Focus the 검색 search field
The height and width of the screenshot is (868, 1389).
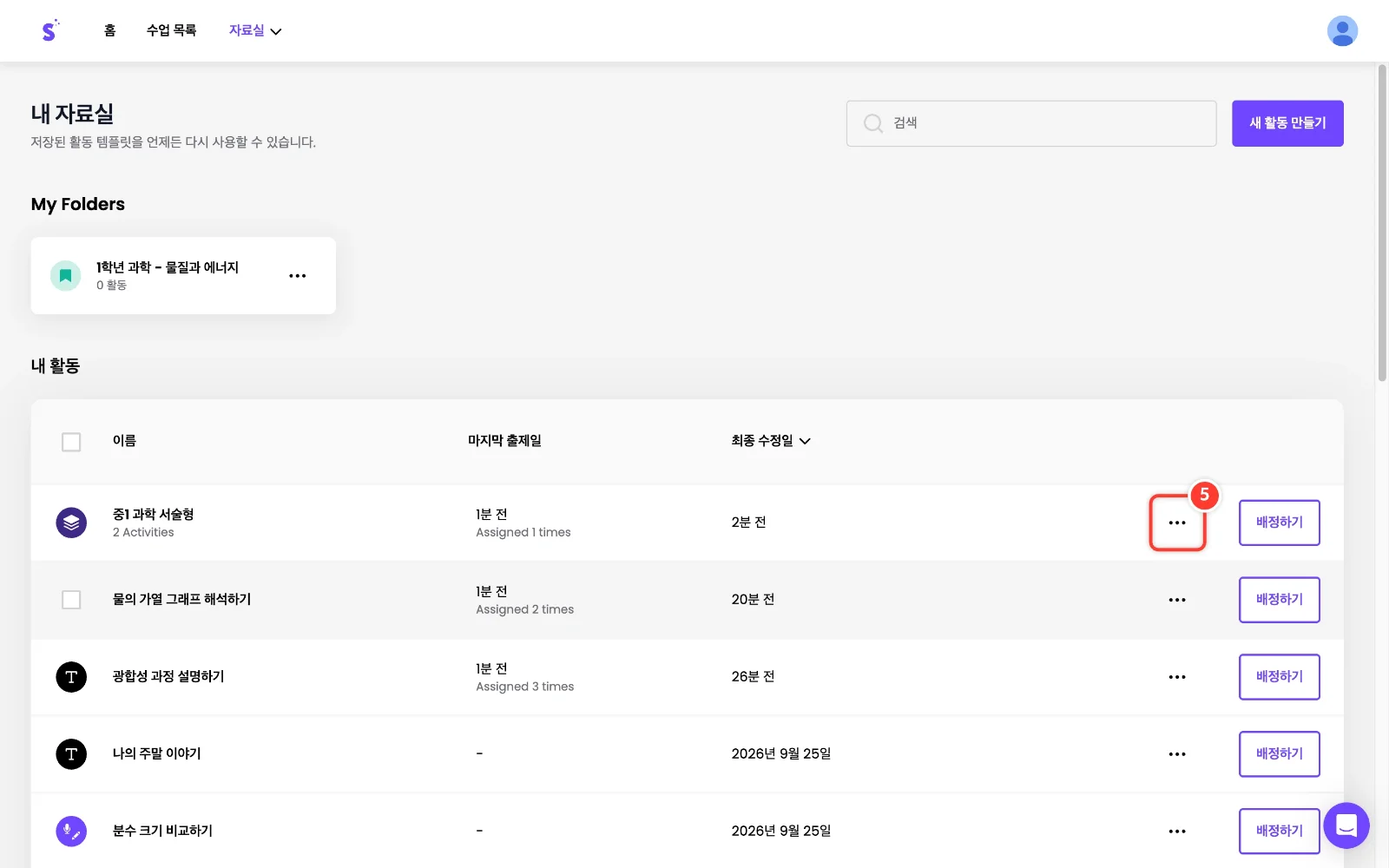1031,123
